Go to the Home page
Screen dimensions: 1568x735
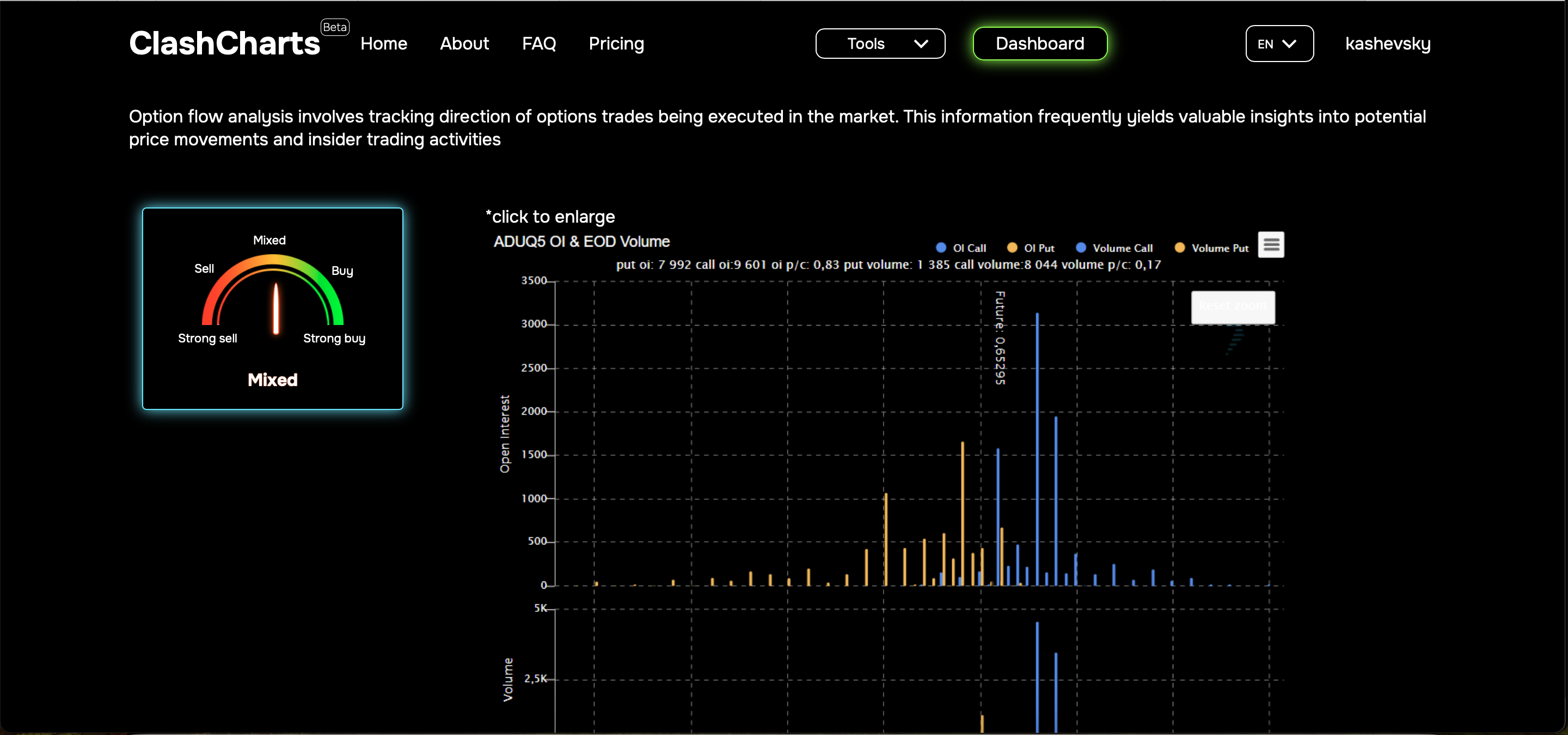[383, 44]
